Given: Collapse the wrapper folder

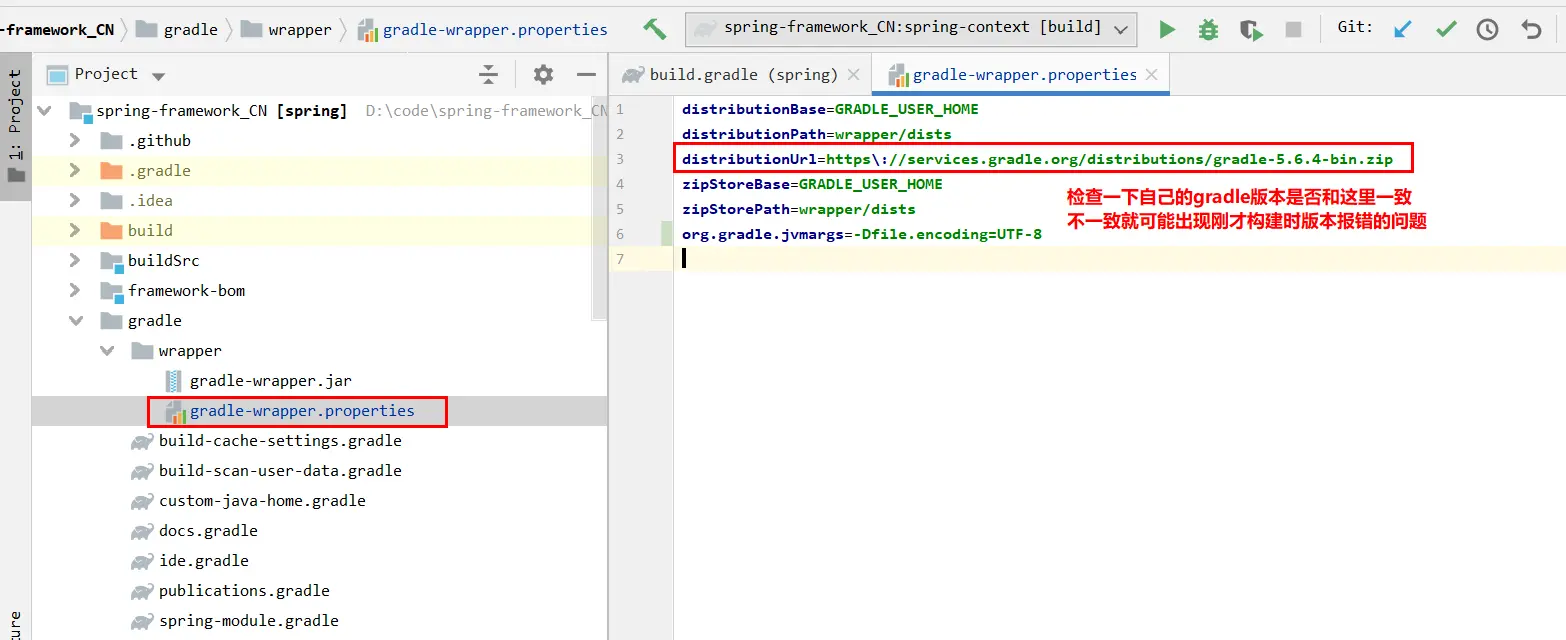Looking at the screenshot, I should tap(106, 350).
